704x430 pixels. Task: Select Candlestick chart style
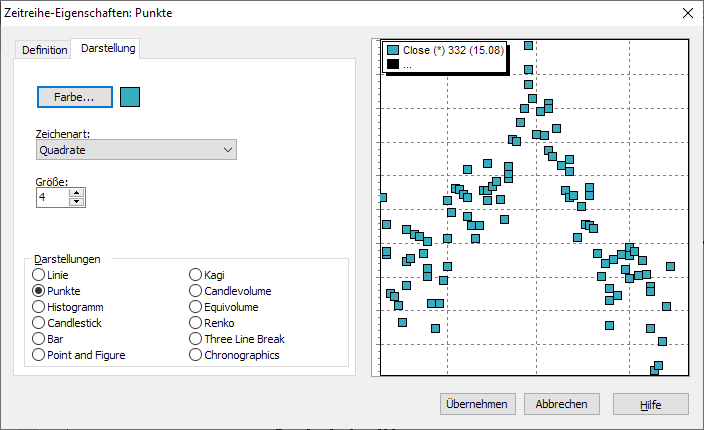click(x=39, y=323)
